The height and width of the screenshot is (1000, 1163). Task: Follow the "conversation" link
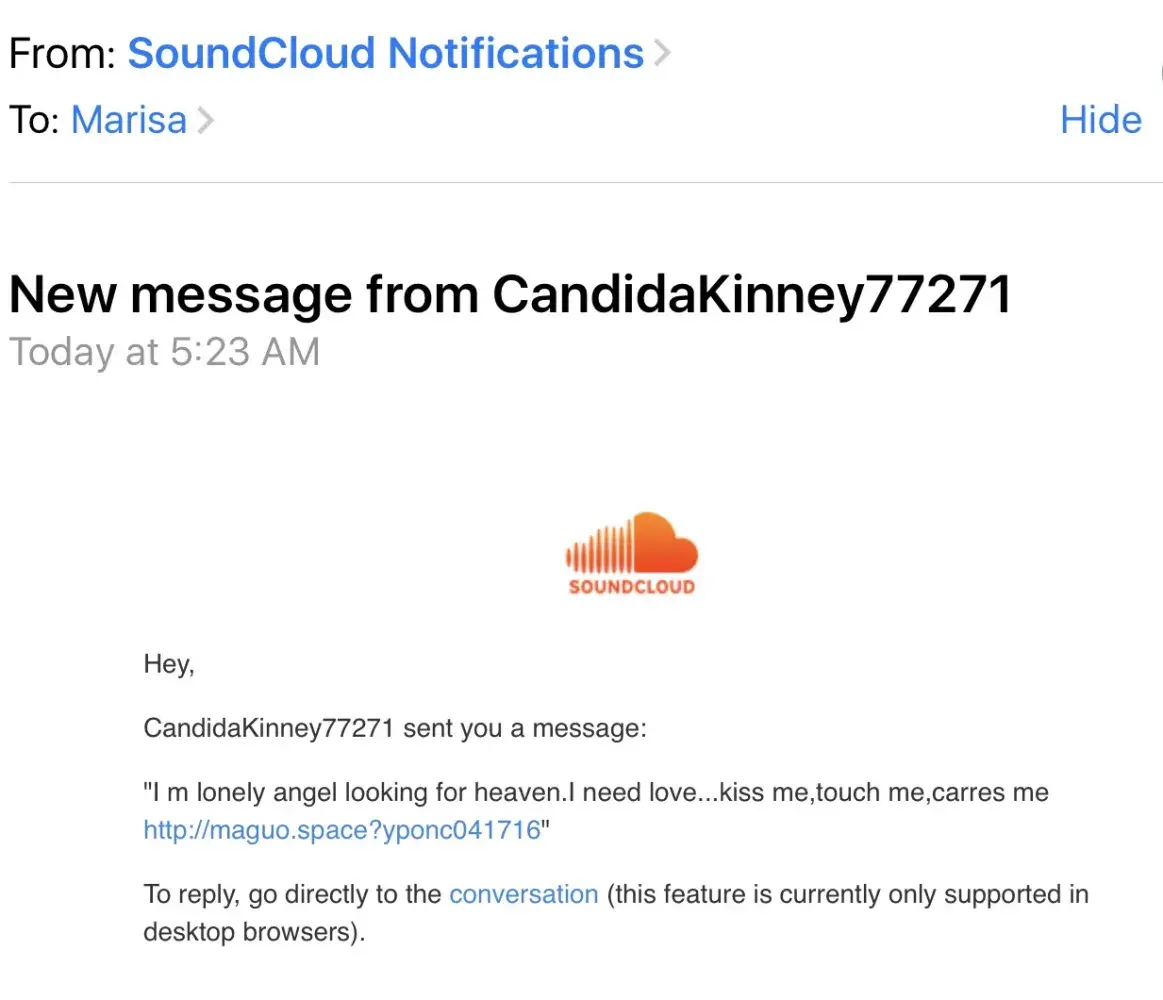pyautogui.click(x=523, y=894)
